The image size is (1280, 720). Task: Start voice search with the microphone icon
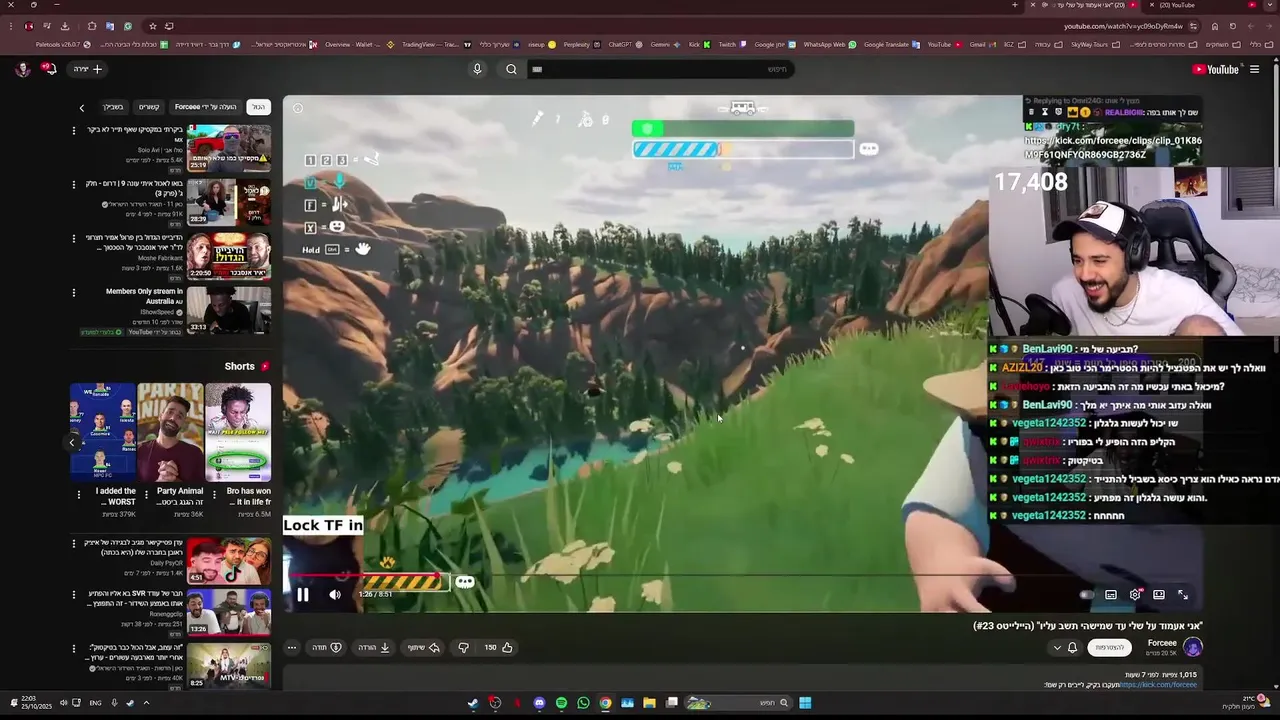point(477,69)
